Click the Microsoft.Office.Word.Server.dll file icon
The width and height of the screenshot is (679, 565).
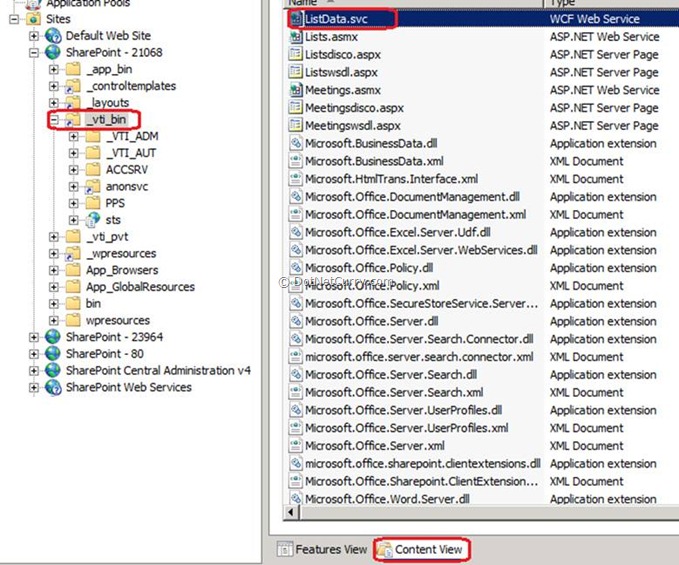click(296, 498)
